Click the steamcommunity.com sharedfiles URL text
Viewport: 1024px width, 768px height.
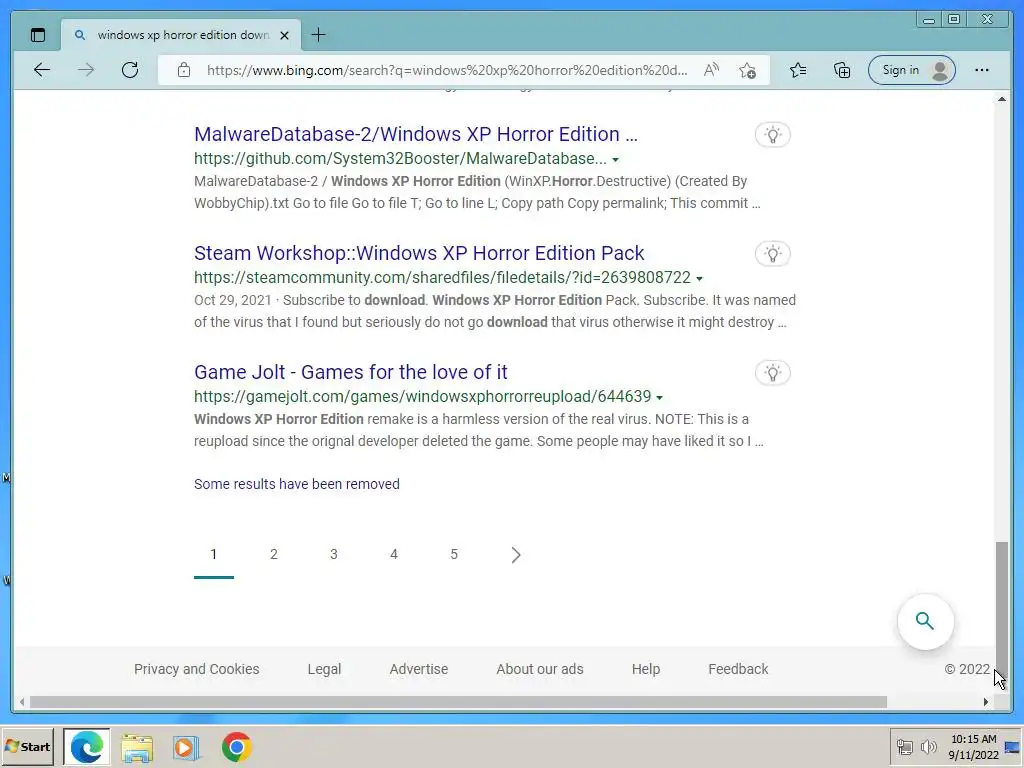[x=442, y=278]
